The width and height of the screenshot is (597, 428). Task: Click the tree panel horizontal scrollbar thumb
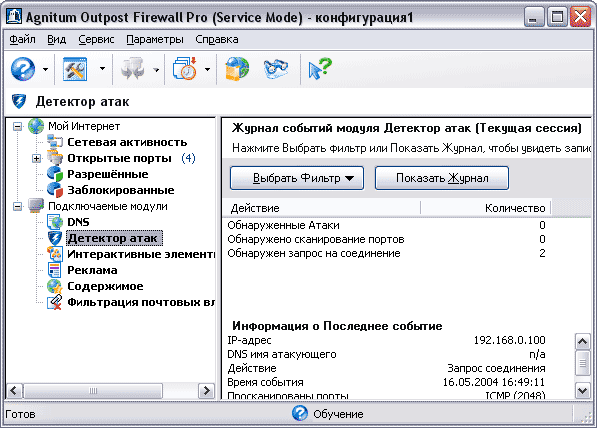(93, 391)
